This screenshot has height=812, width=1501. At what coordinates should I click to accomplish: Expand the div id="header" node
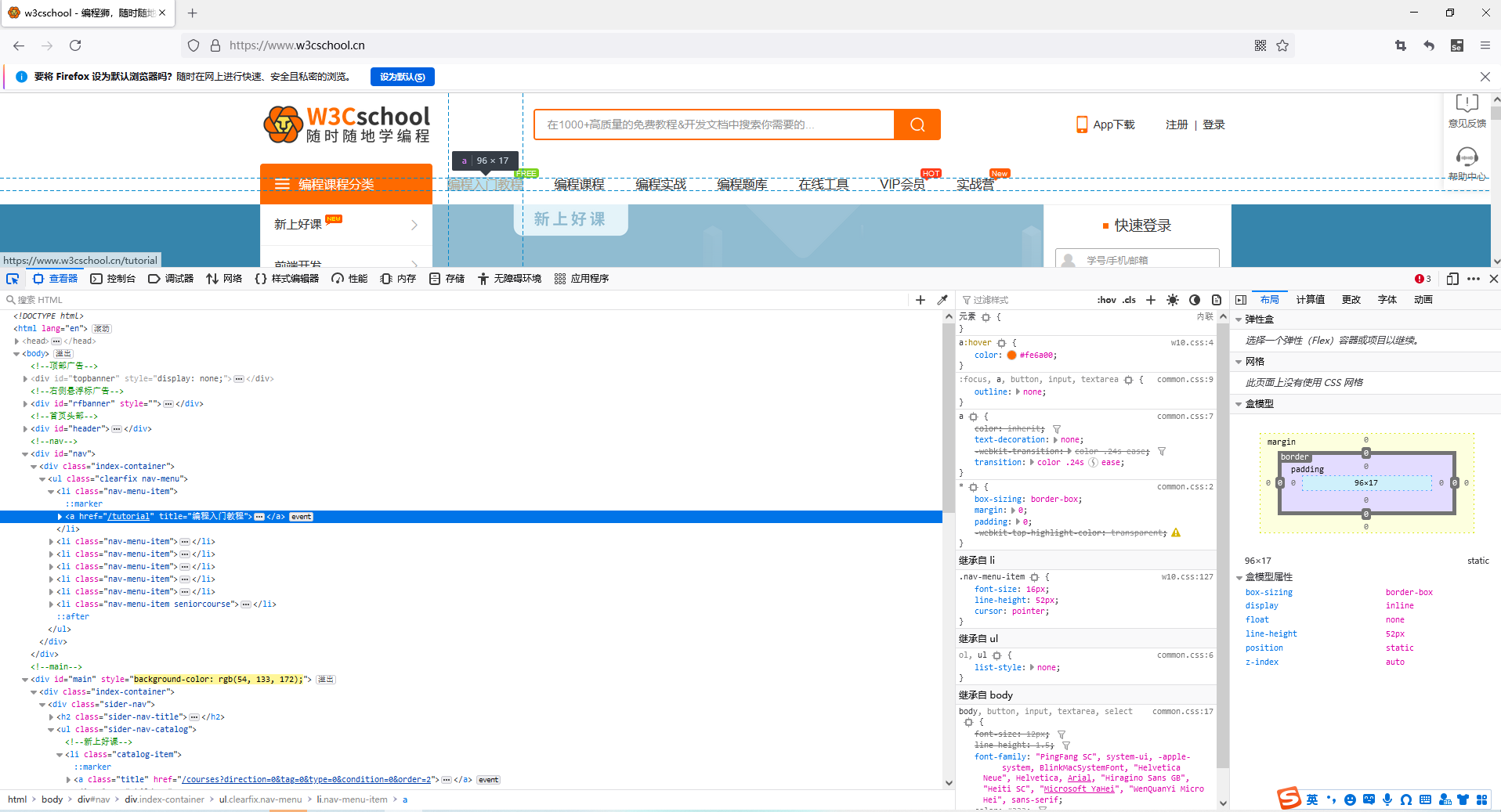26,429
